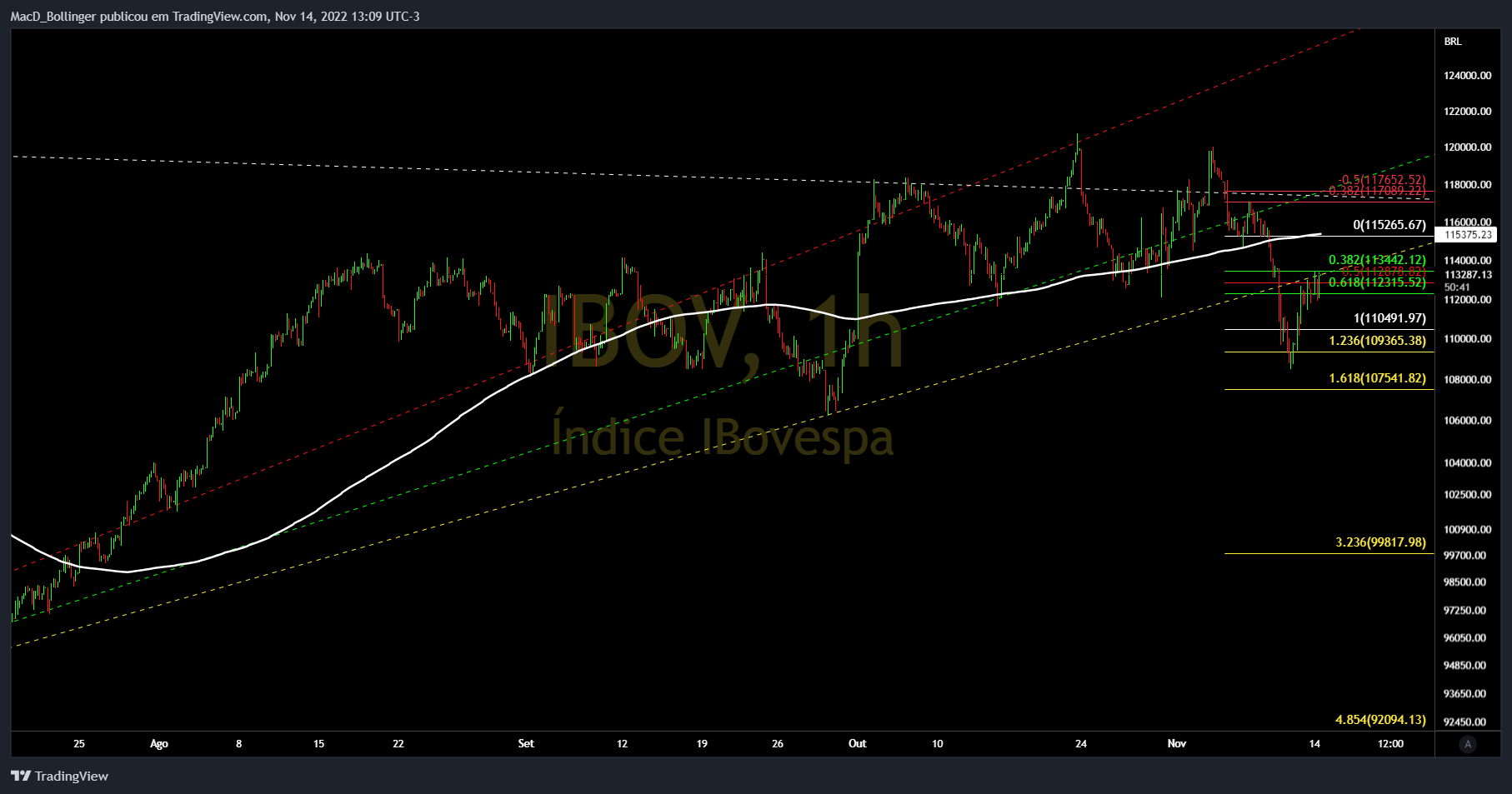
Task: Click the TradingView logo at bottom left
Action: pos(59,776)
